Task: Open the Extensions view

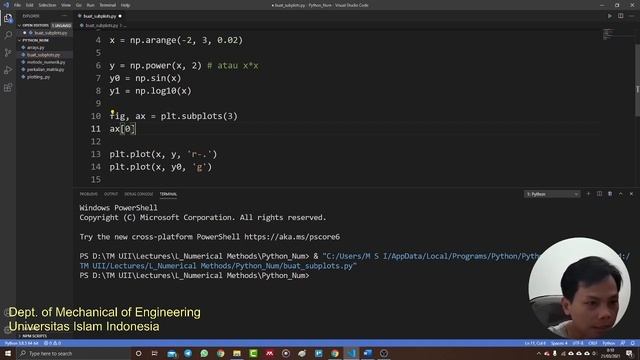Action: coord(8,88)
